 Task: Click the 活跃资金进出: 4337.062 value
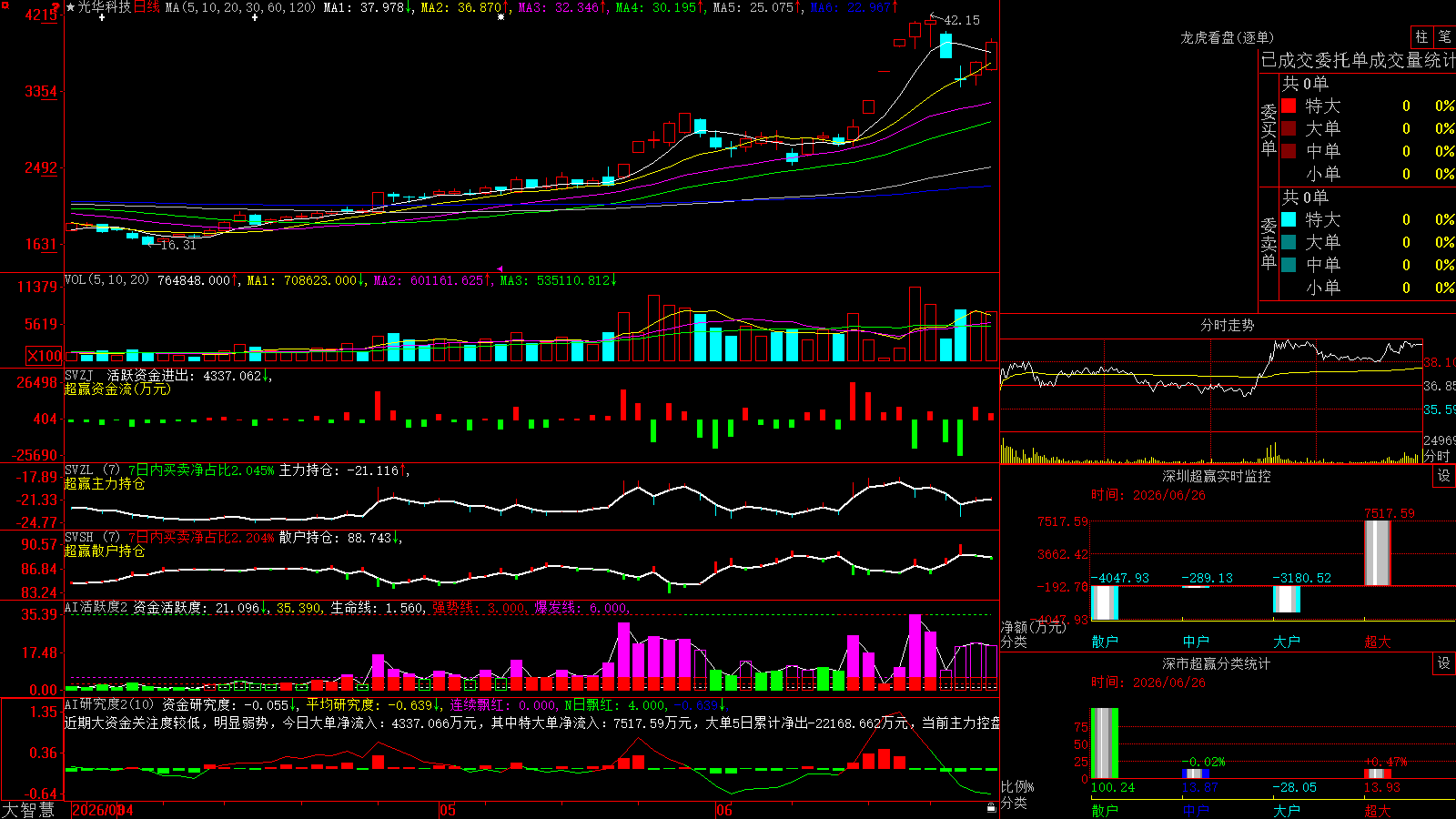pos(189,375)
